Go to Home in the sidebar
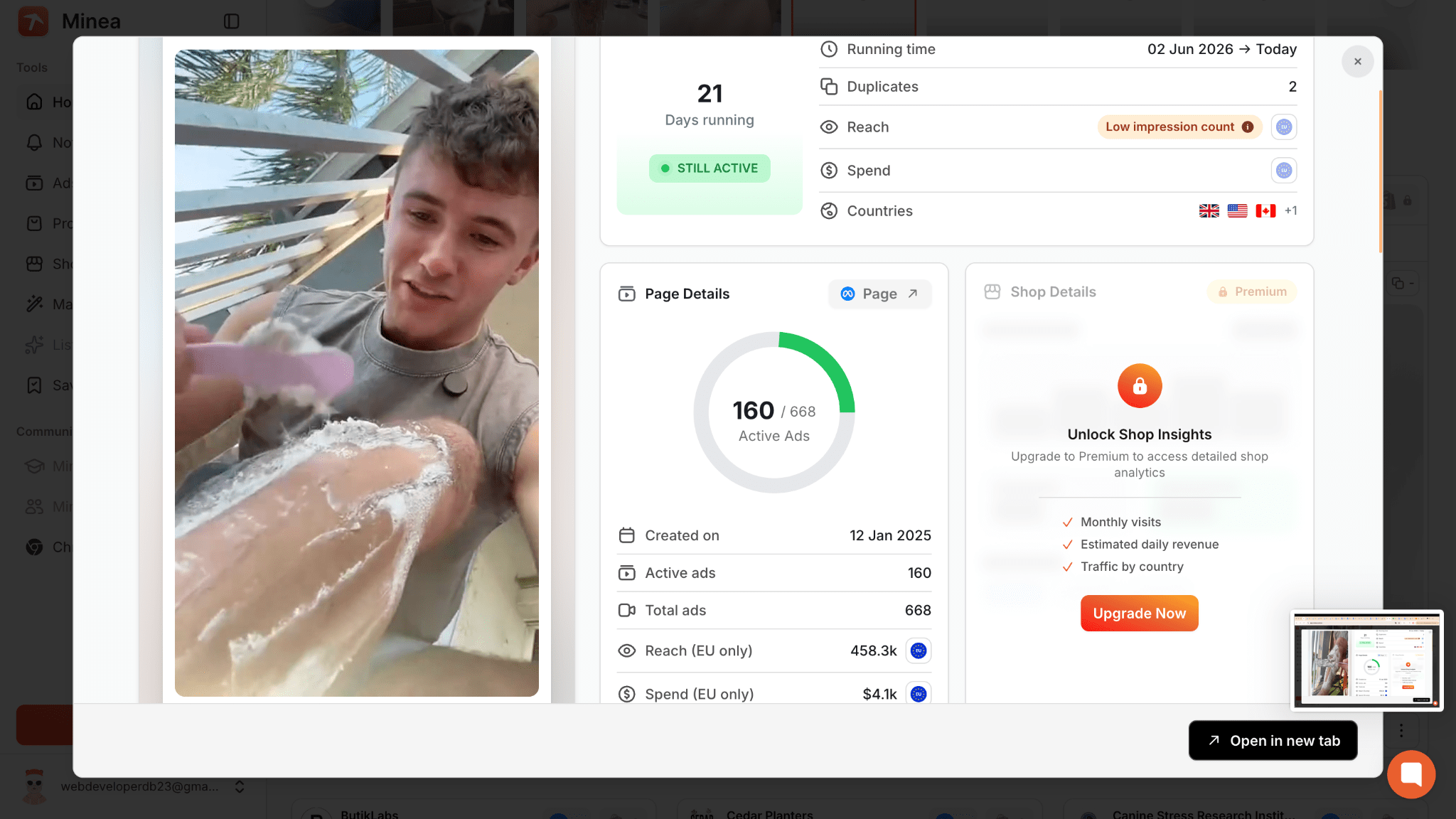 click(34, 102)
